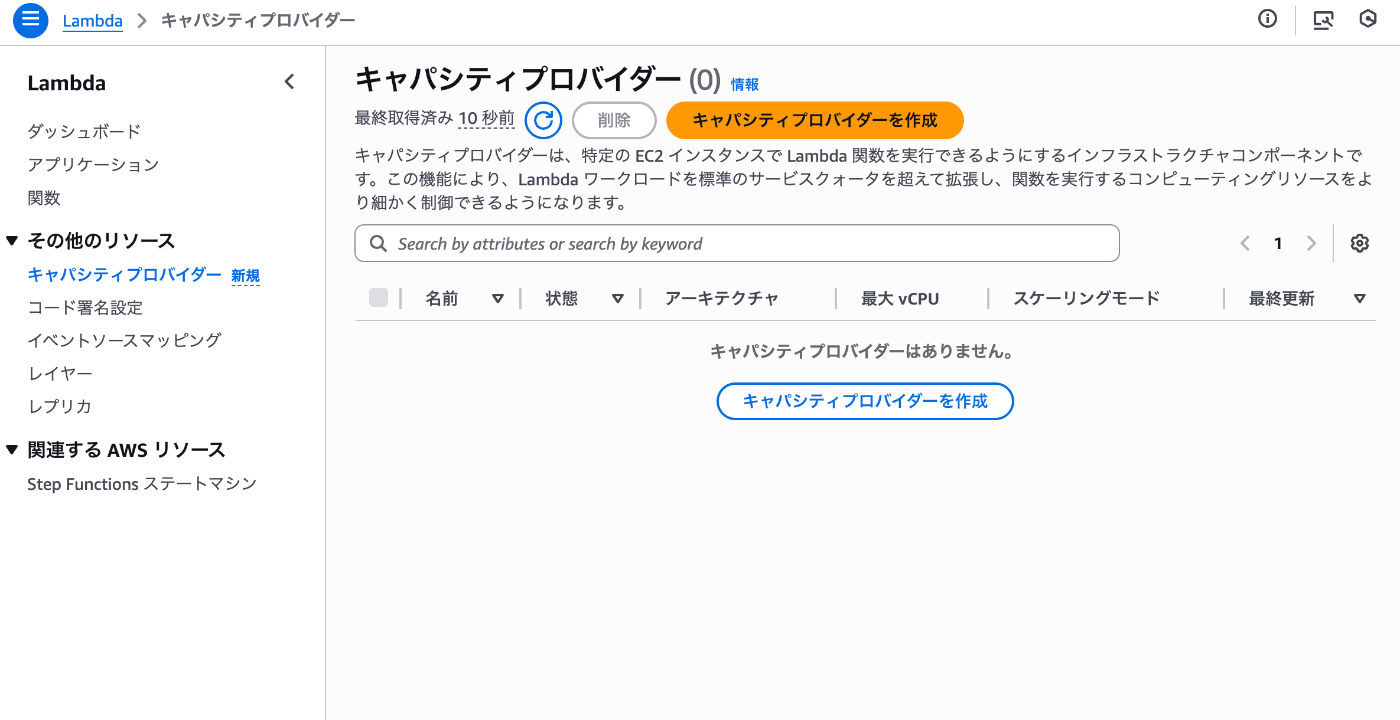Screen dimensions: 1400x720
Task: Collapse the その他のリソース section
Action: [x=12, y=240]
